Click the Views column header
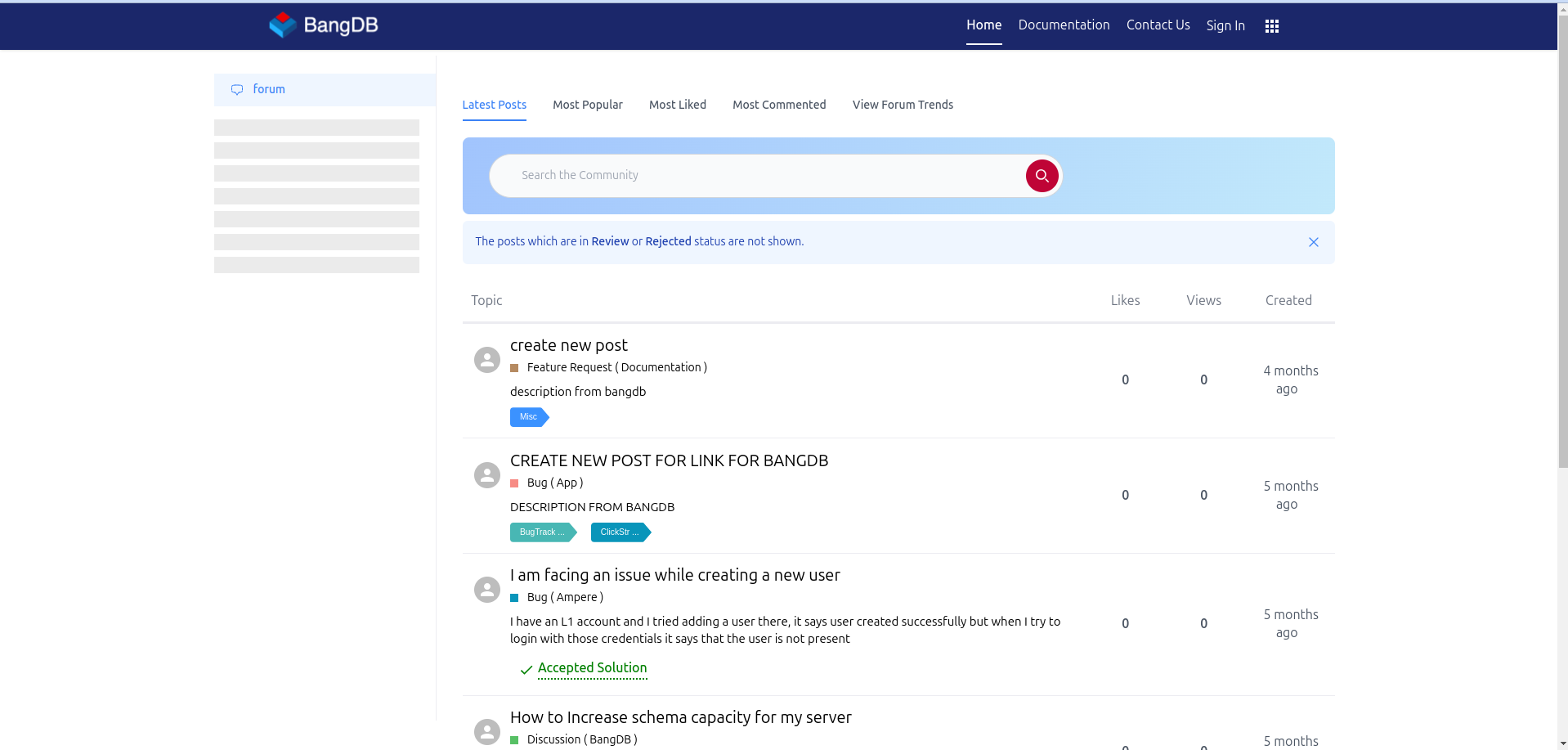Screen dimensions: 1568x750 click(x=1203, y=300)
